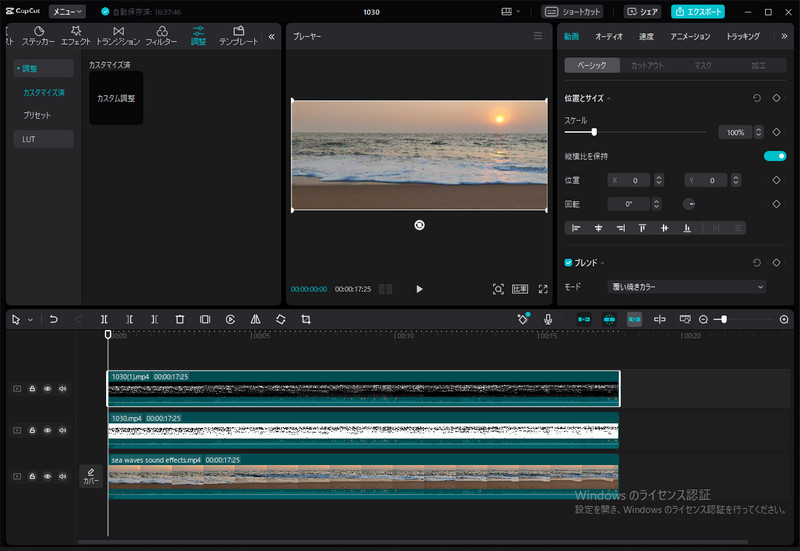Image resolution: width=800 pixels, height=551 pixels.
Task: Open the layout dropdown in title bar
Action: click(x=510, y=11)
